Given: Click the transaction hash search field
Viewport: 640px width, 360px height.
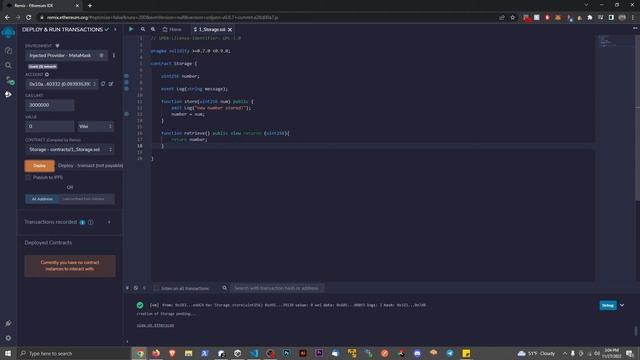Looking at the screenshot, I should pos(278,288).
